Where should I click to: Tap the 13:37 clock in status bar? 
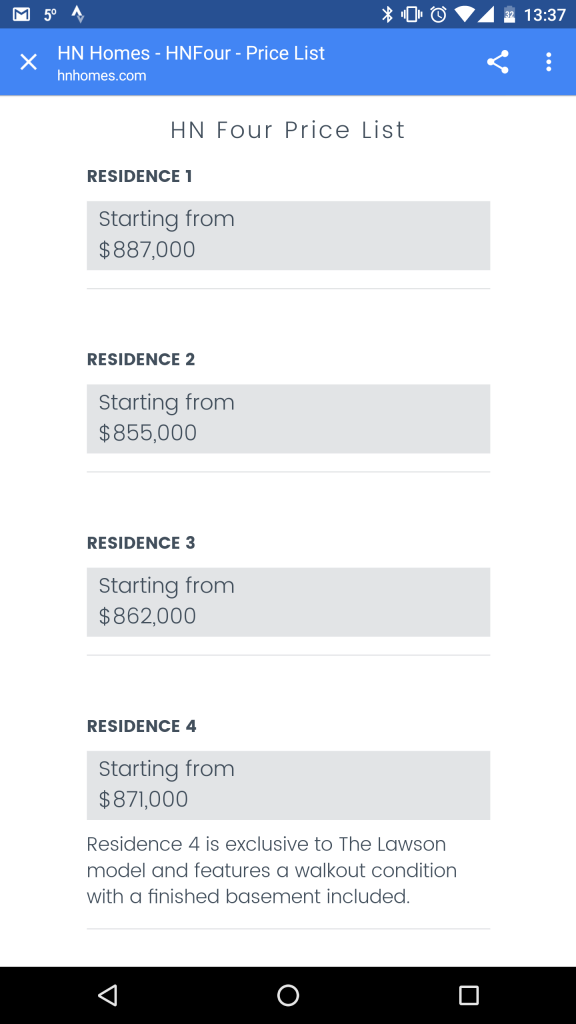(545, 14)
